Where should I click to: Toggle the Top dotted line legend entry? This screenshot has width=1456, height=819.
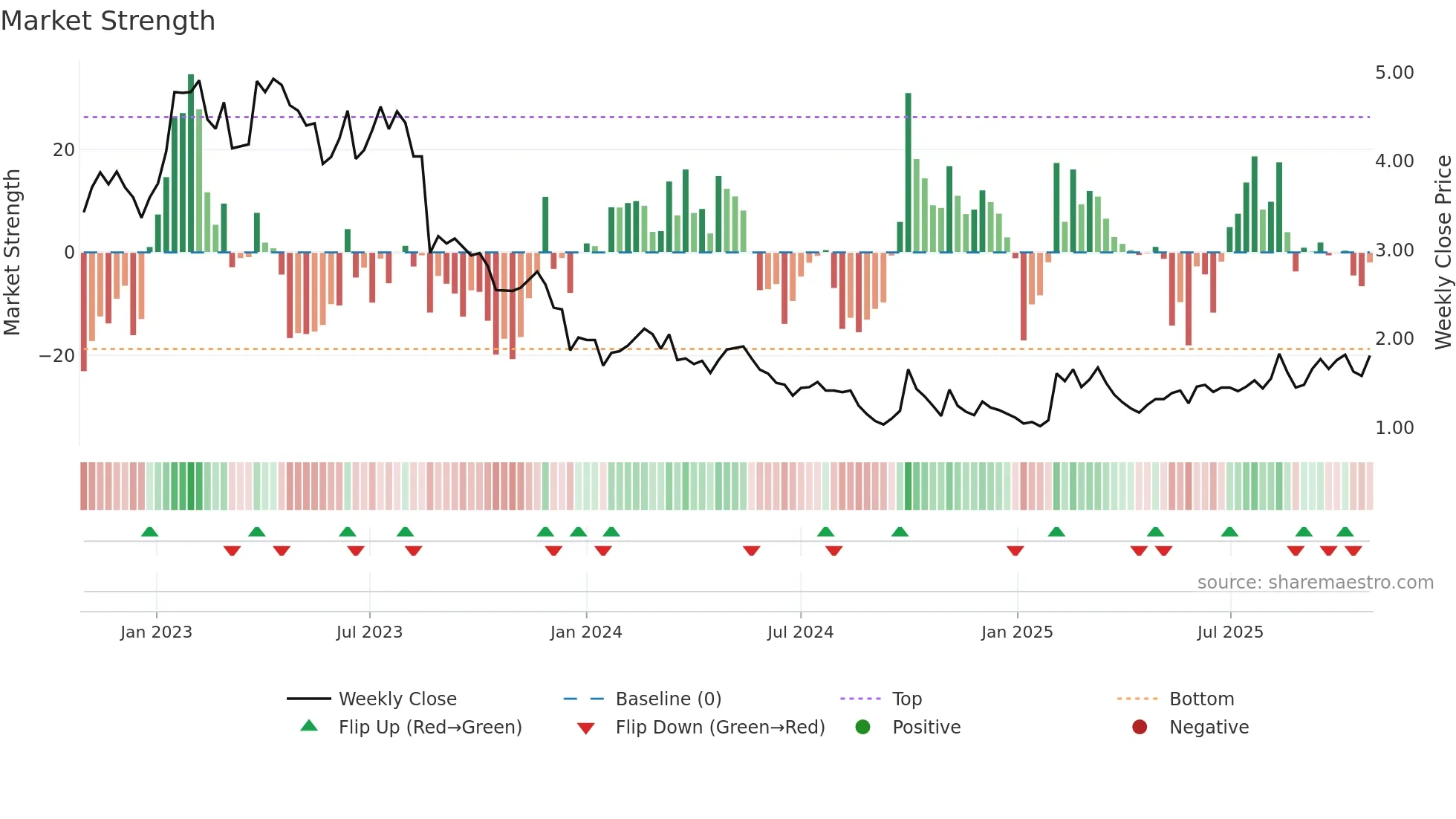tap(906, 699)
